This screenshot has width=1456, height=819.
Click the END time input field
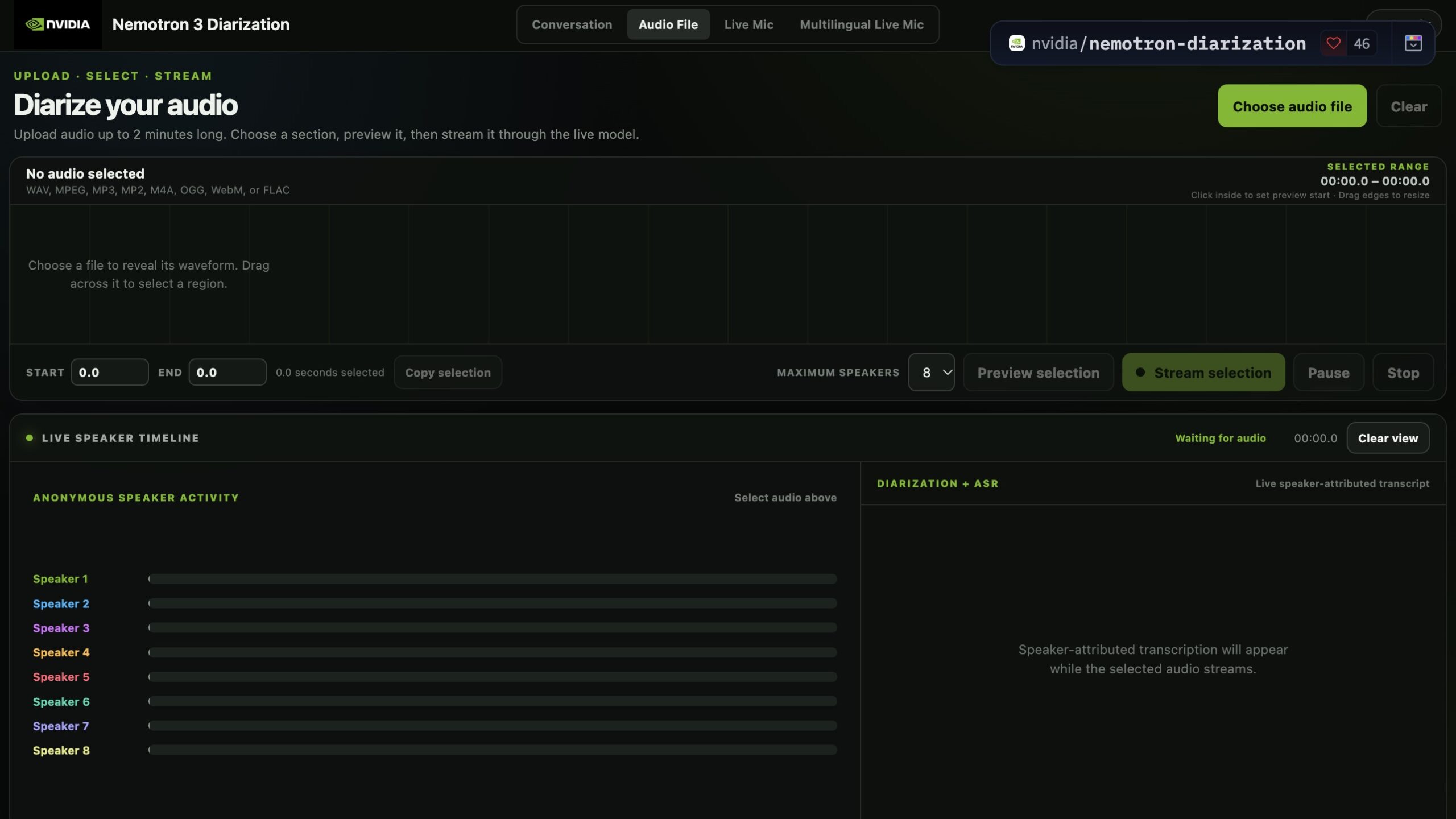(227, 373)
